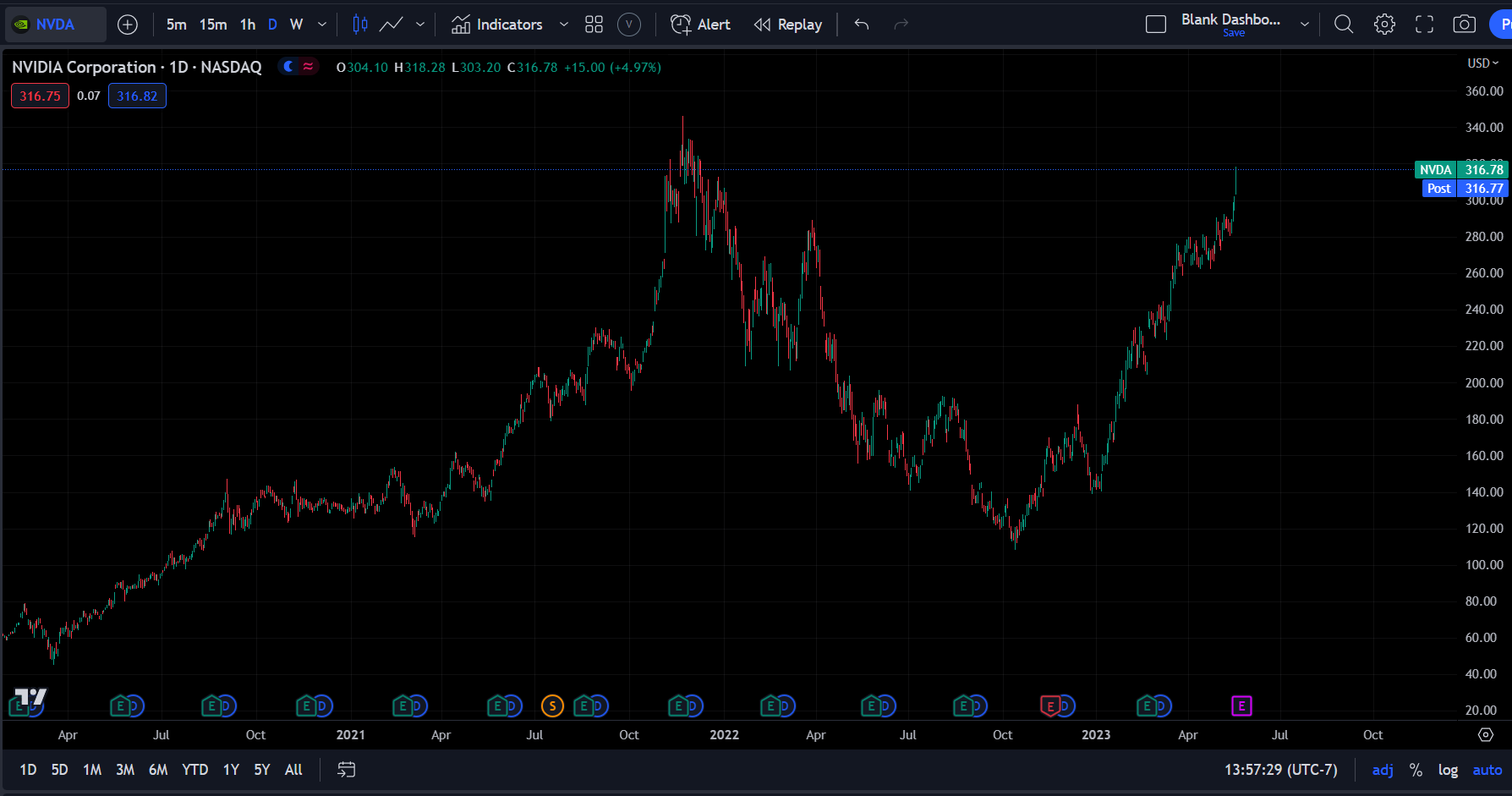1512x796 pixels.
Task: Open chart settings gear icon
Action: [1384, 25]
